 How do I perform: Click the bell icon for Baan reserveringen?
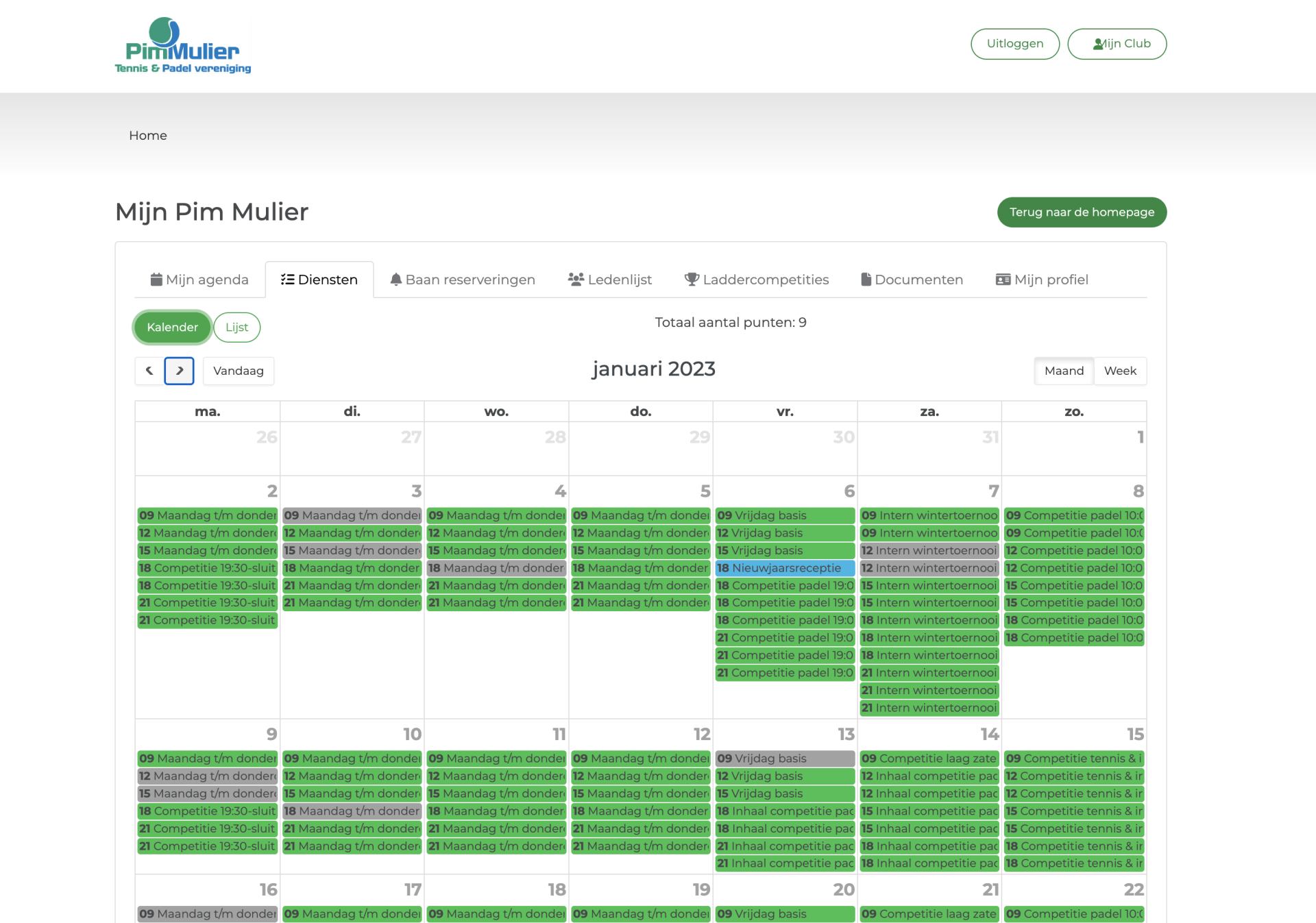[395, 280]
